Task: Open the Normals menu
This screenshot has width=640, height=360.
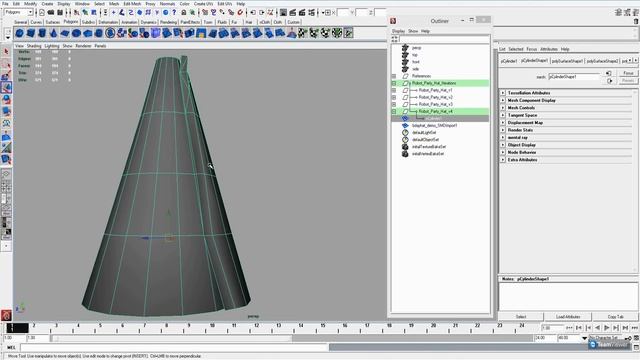Action: tap(167, 4)
